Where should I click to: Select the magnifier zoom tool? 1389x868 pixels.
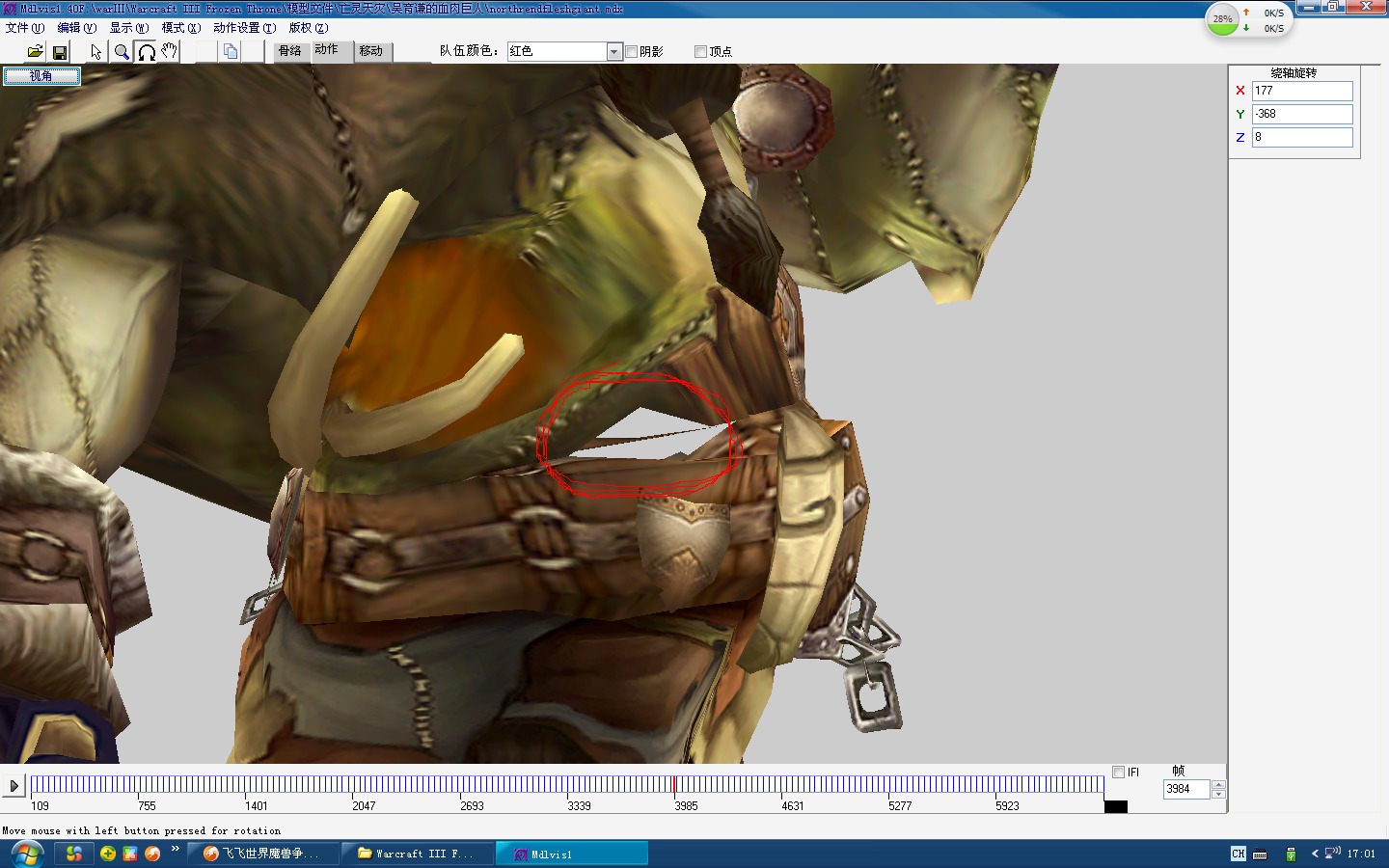(x=122, y=51)
